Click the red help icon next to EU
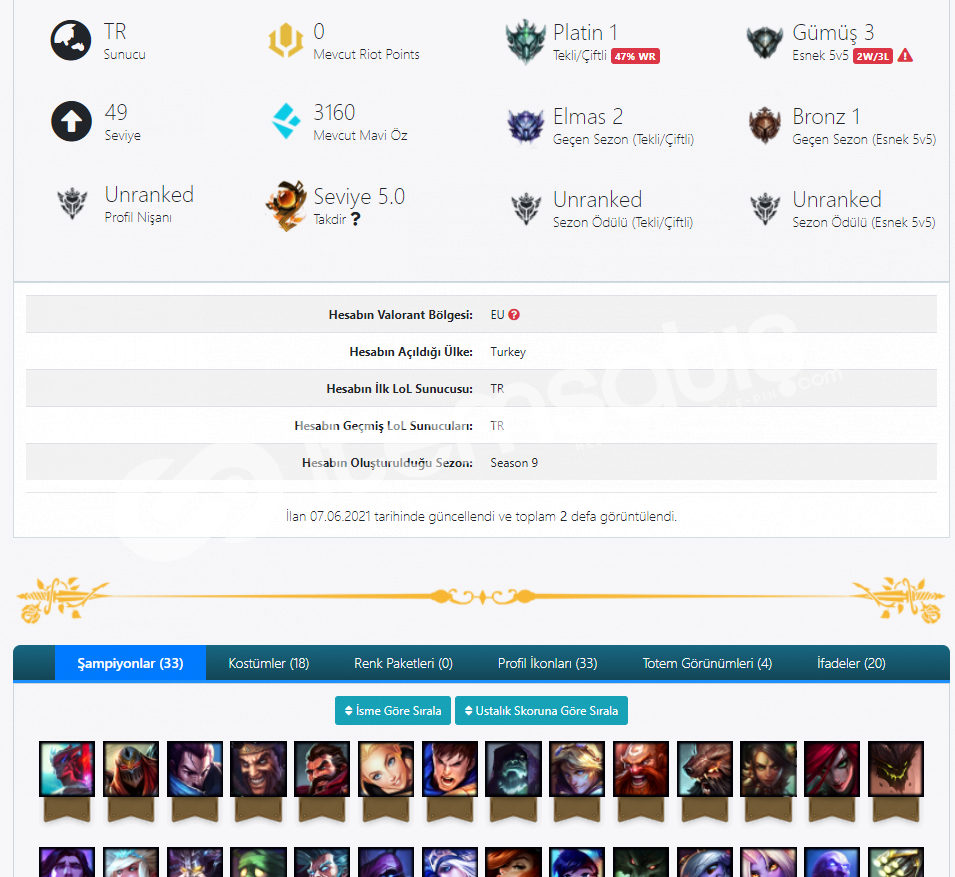 (x=514, y=315)
